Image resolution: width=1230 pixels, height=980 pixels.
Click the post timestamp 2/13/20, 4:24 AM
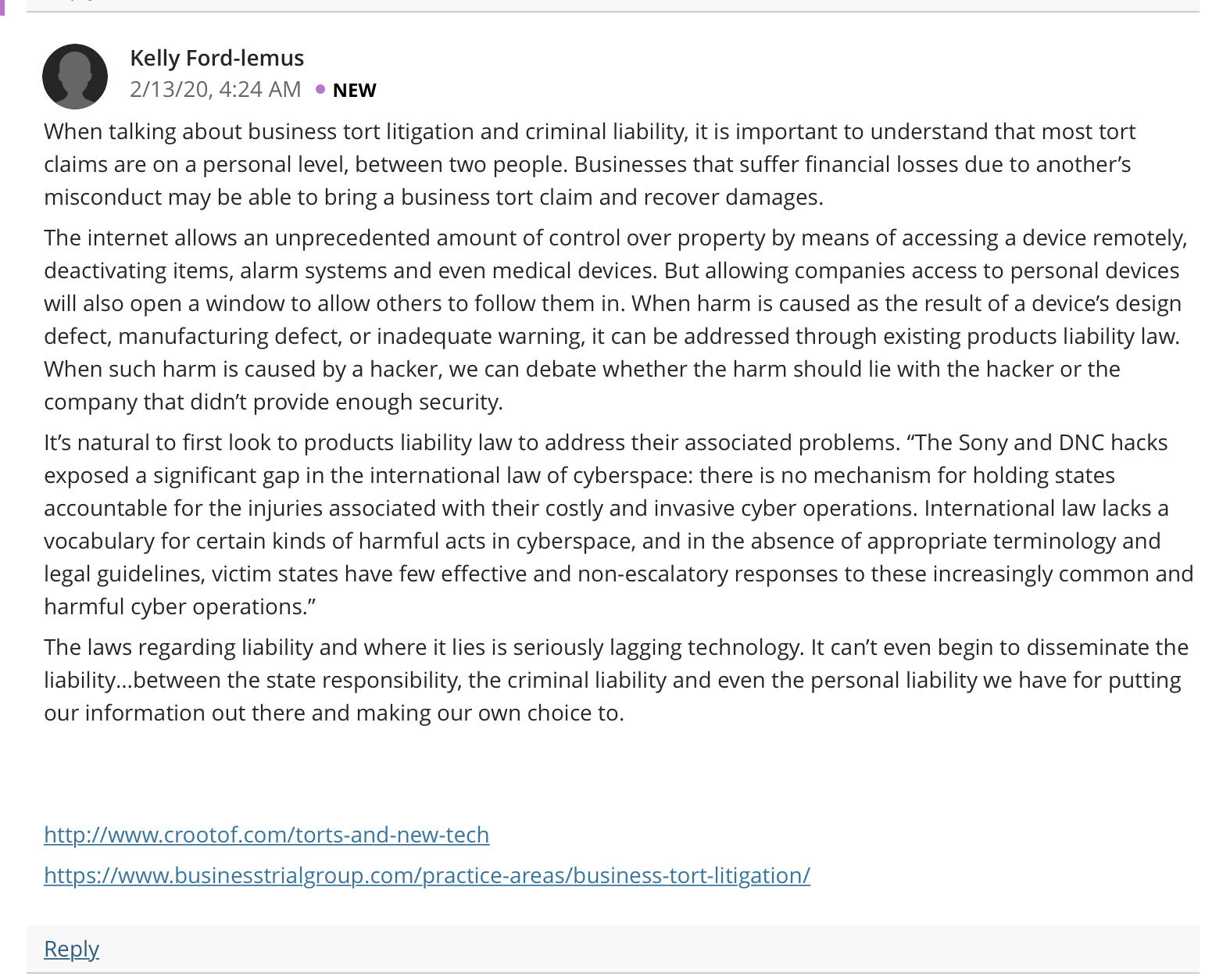(216, 89)
